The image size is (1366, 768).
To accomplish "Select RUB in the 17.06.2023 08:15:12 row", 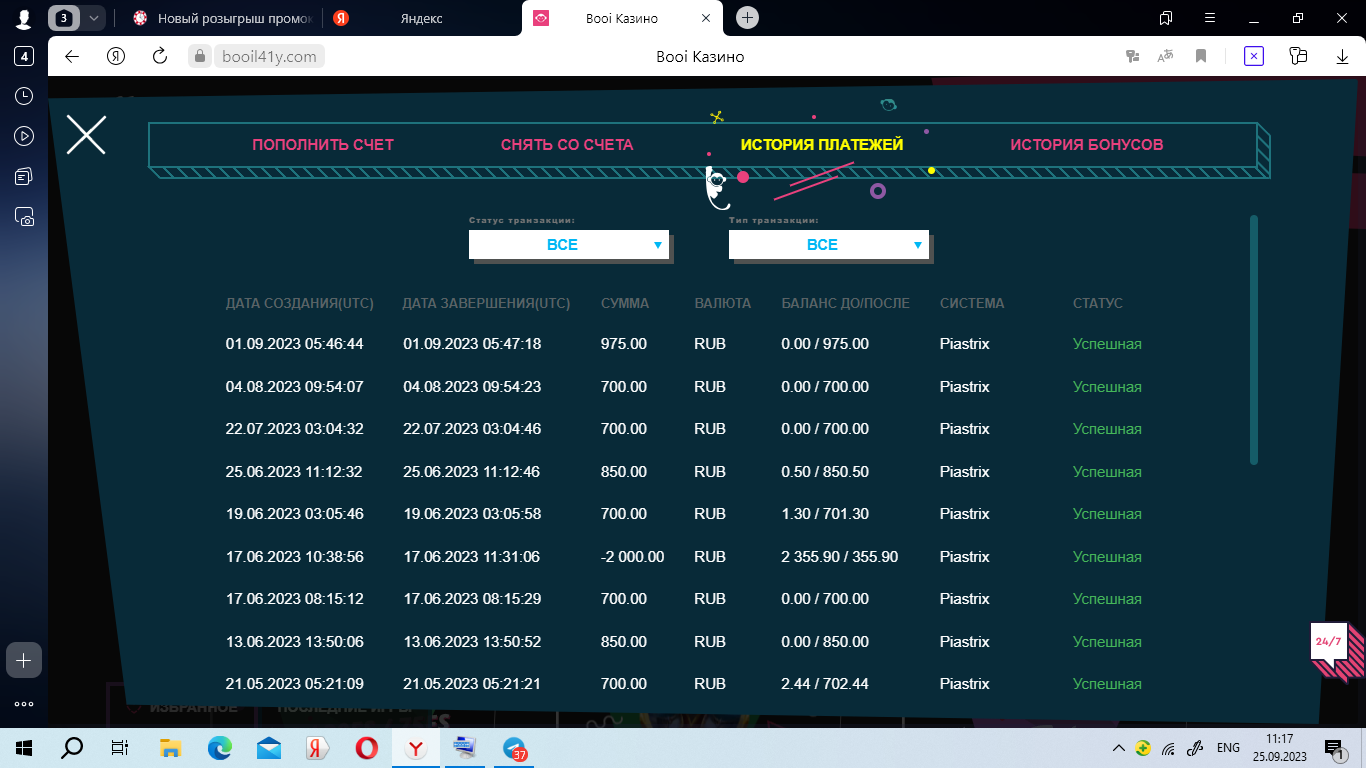I will coord(710,599).
